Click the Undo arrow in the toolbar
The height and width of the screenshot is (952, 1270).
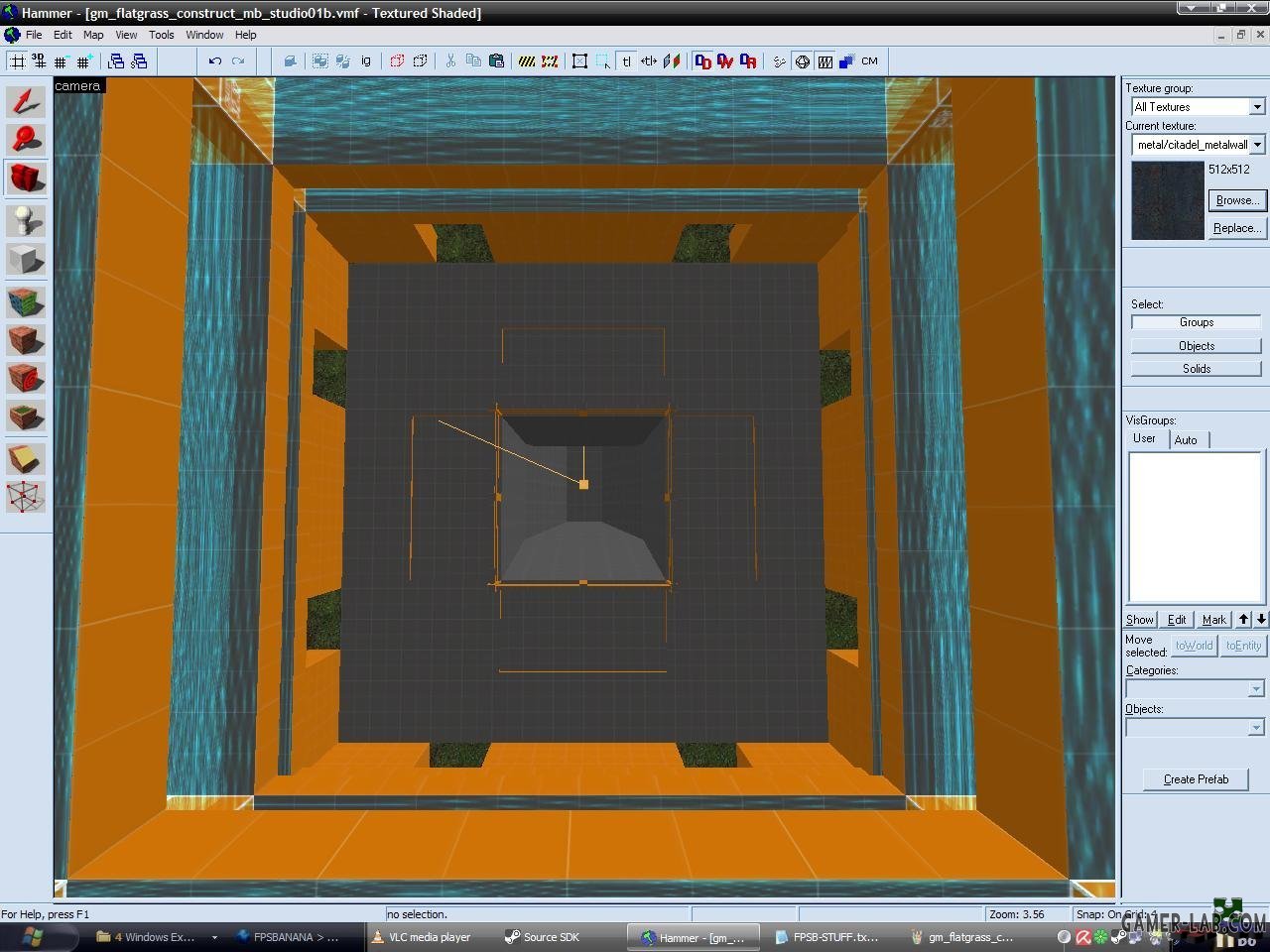pos(215,61)
